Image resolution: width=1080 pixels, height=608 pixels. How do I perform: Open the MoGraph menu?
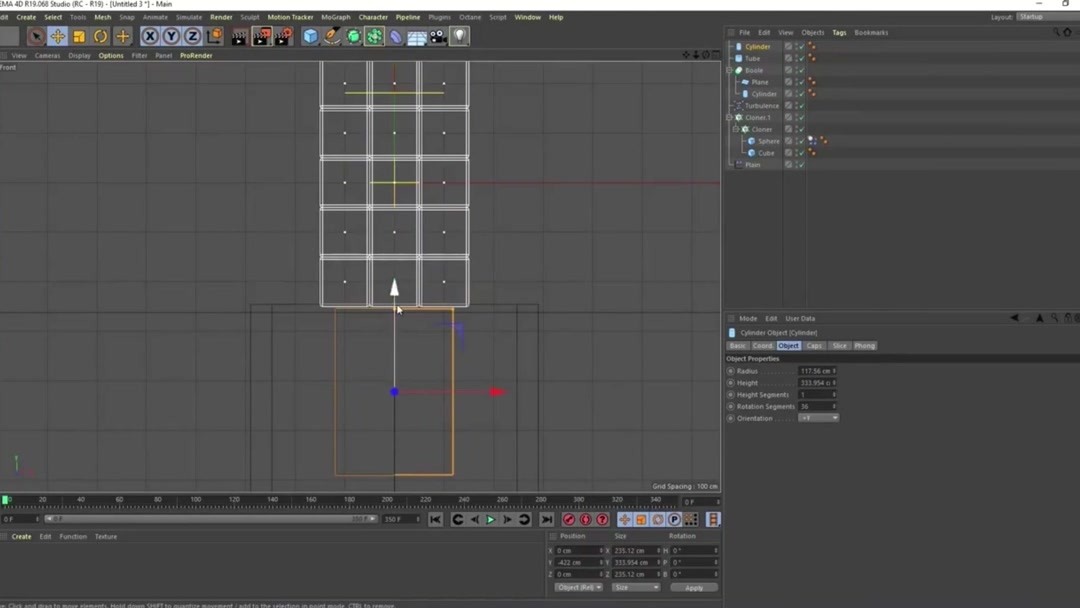(335, 17)
